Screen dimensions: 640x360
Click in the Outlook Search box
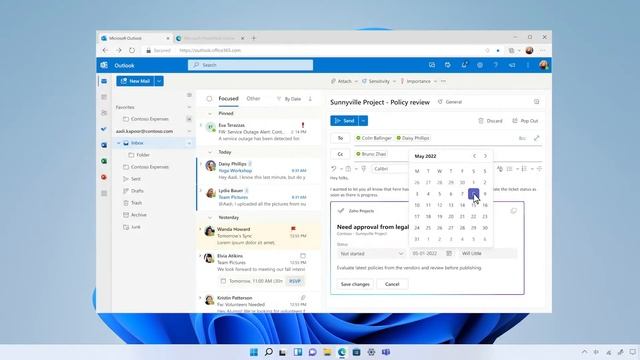tap(250, 65)
